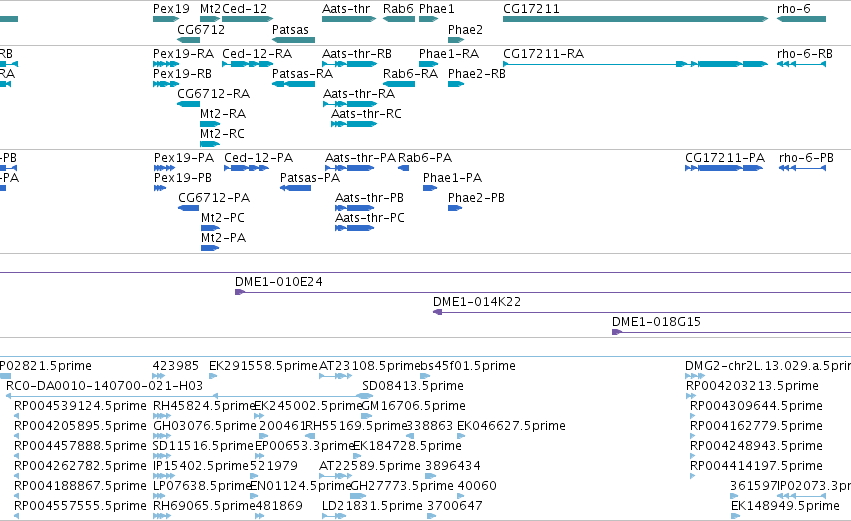Viewport: 851px width, 521px height.
Task: Click the CG17211 gene span bar
Action: click(636, 19)
